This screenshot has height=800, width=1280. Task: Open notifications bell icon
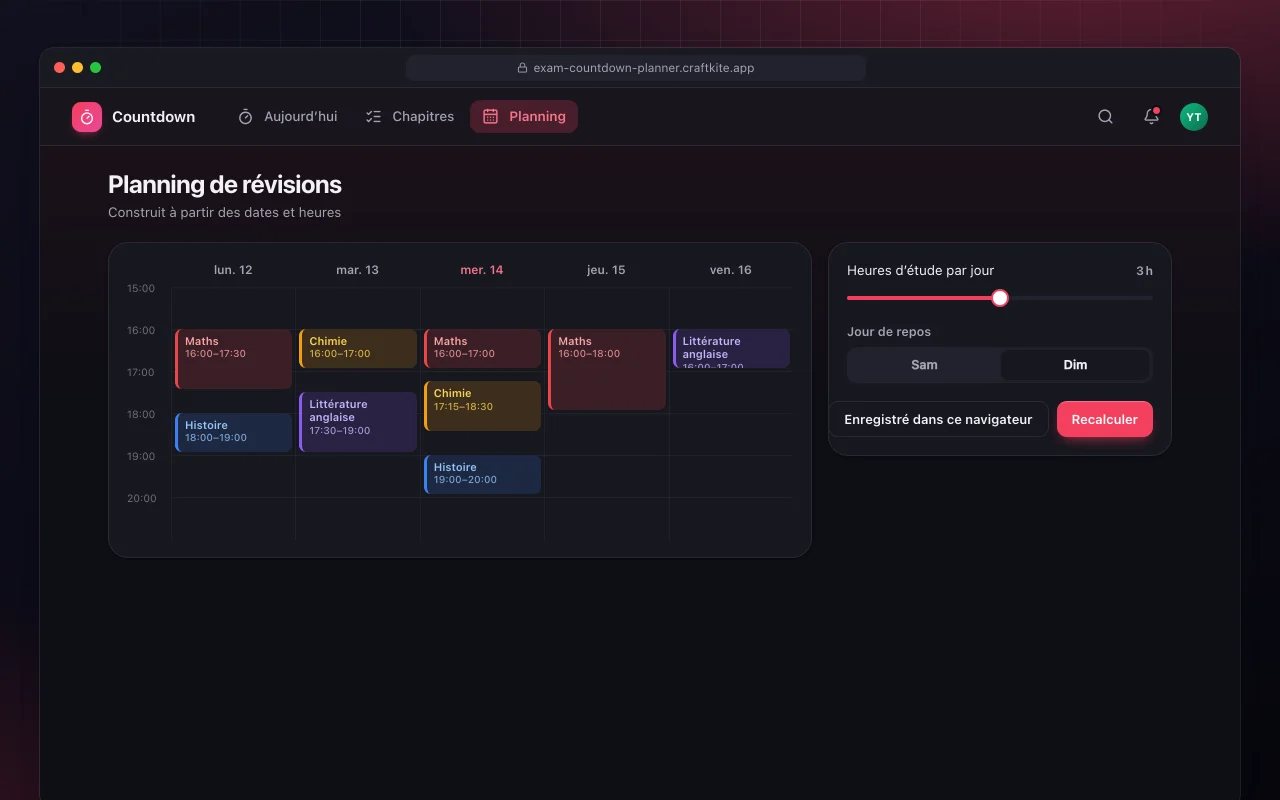coord(1151,117)
